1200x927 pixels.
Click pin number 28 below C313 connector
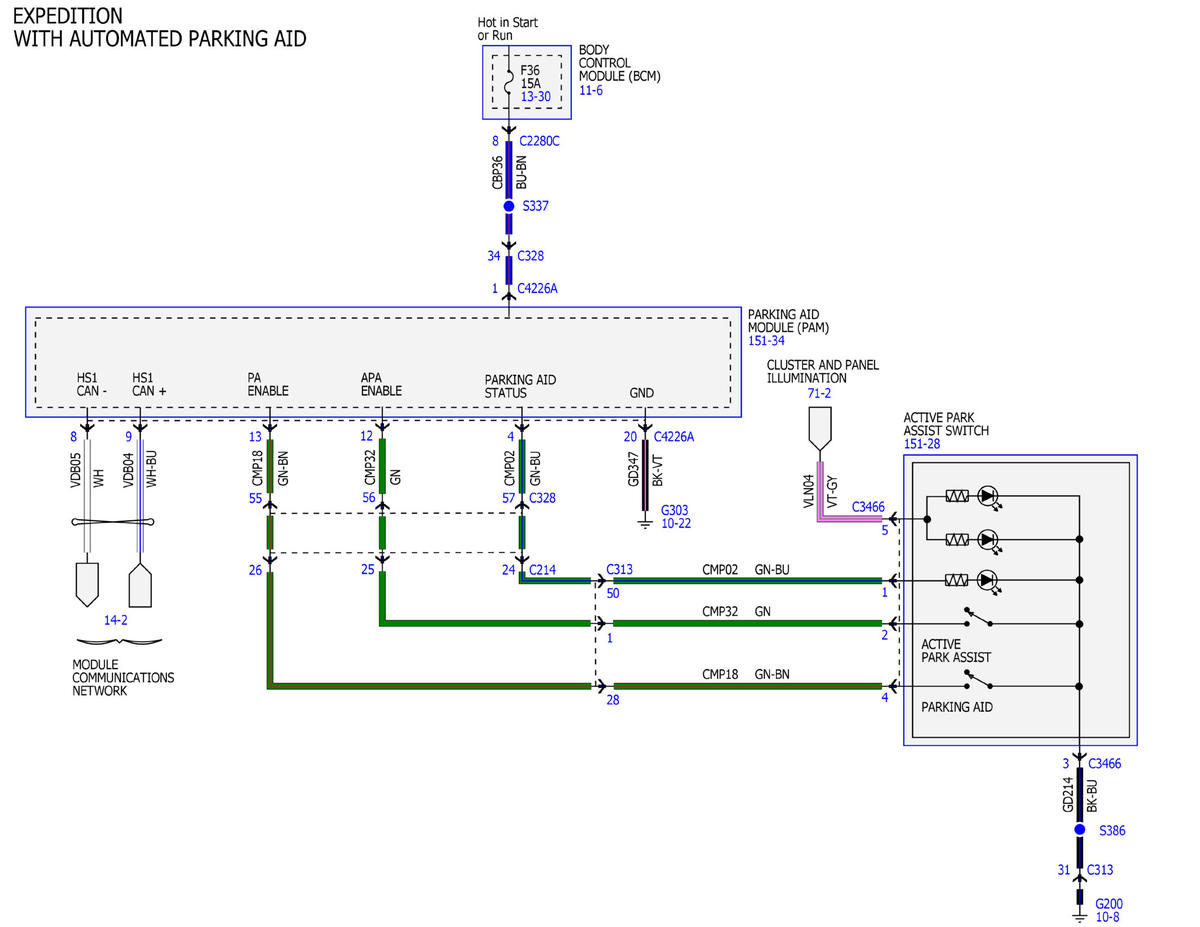(613, 700)
